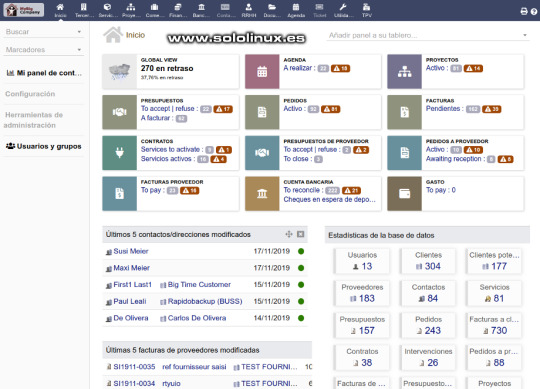Click status dot for De Olivera row
The image size is (540, 389).
[x=301, y=318]
